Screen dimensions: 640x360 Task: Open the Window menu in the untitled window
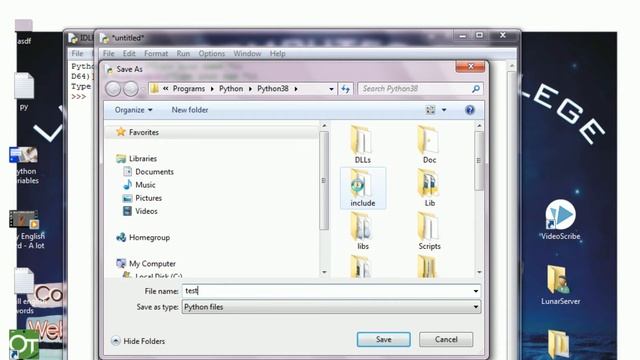pyautogui.click(x=247, y=53)
